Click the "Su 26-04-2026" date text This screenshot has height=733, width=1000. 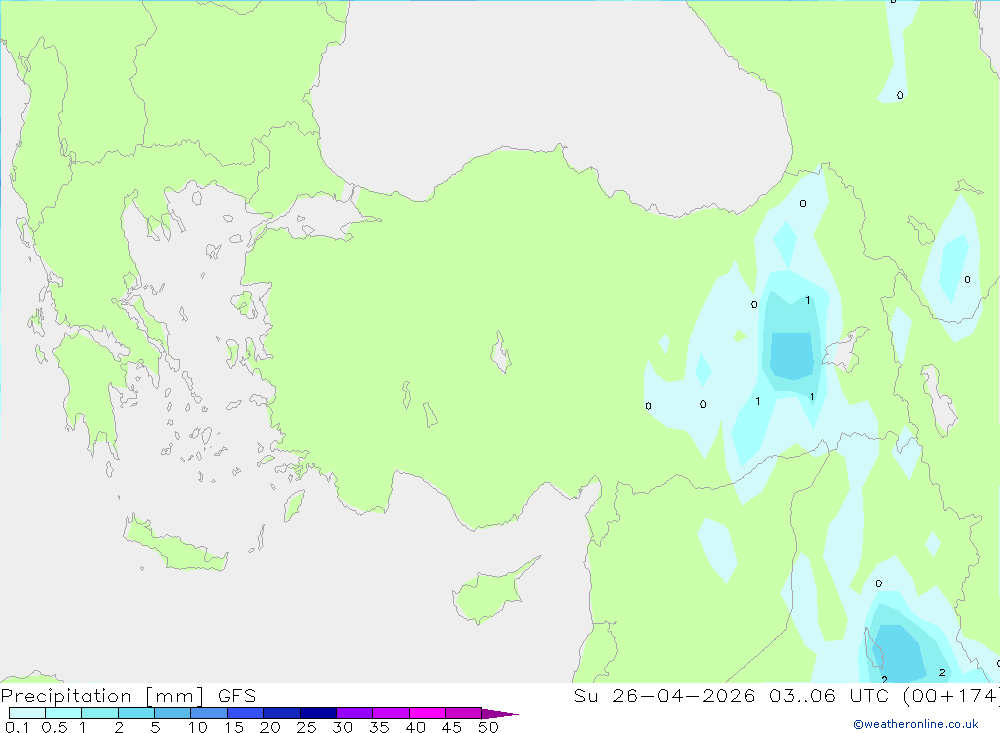(665, 696)
